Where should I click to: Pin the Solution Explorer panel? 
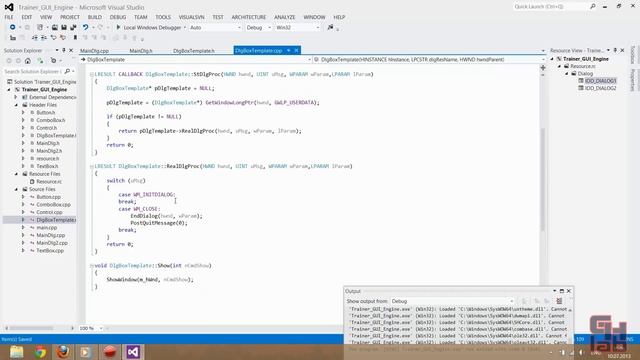click(x=64, y=50)
